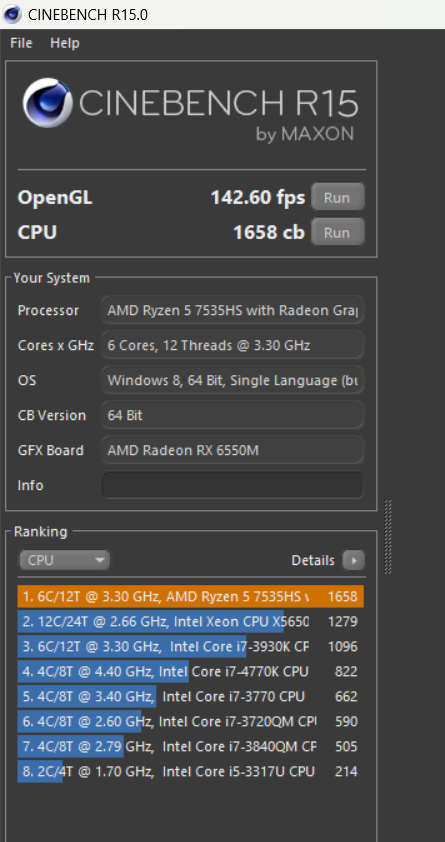Select the Intel Xeon X5650 ranking entry

[x=191, y=621]
